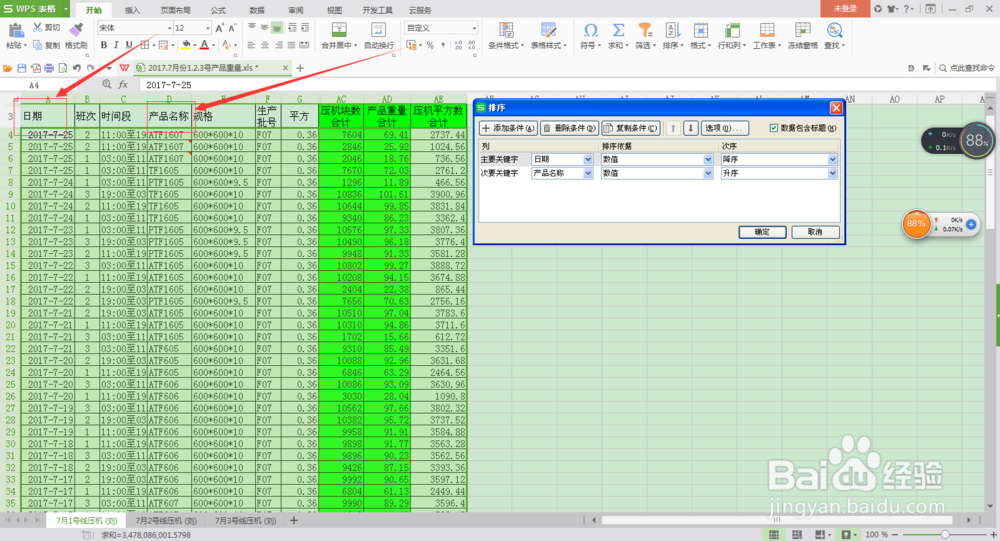
Task: Click the Options (选项) button in sort dialog
Action: click(x=724, y=128)
